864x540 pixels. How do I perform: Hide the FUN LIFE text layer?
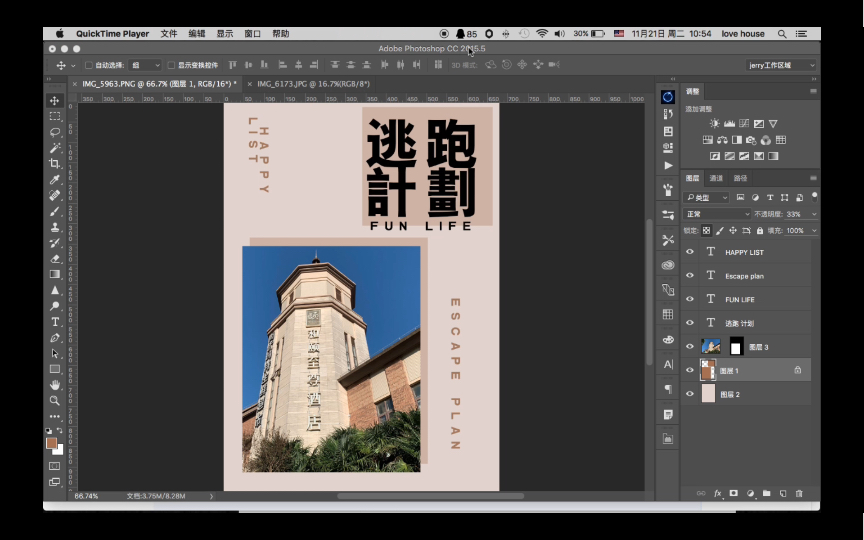pyautogui.click(x=690, y=299)
